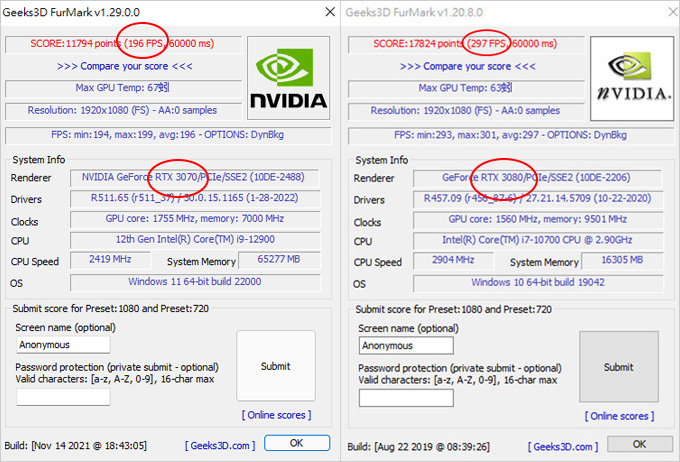
Task: Open Online scores link in v1.29.0.0 window
Action: pos(276,415)
